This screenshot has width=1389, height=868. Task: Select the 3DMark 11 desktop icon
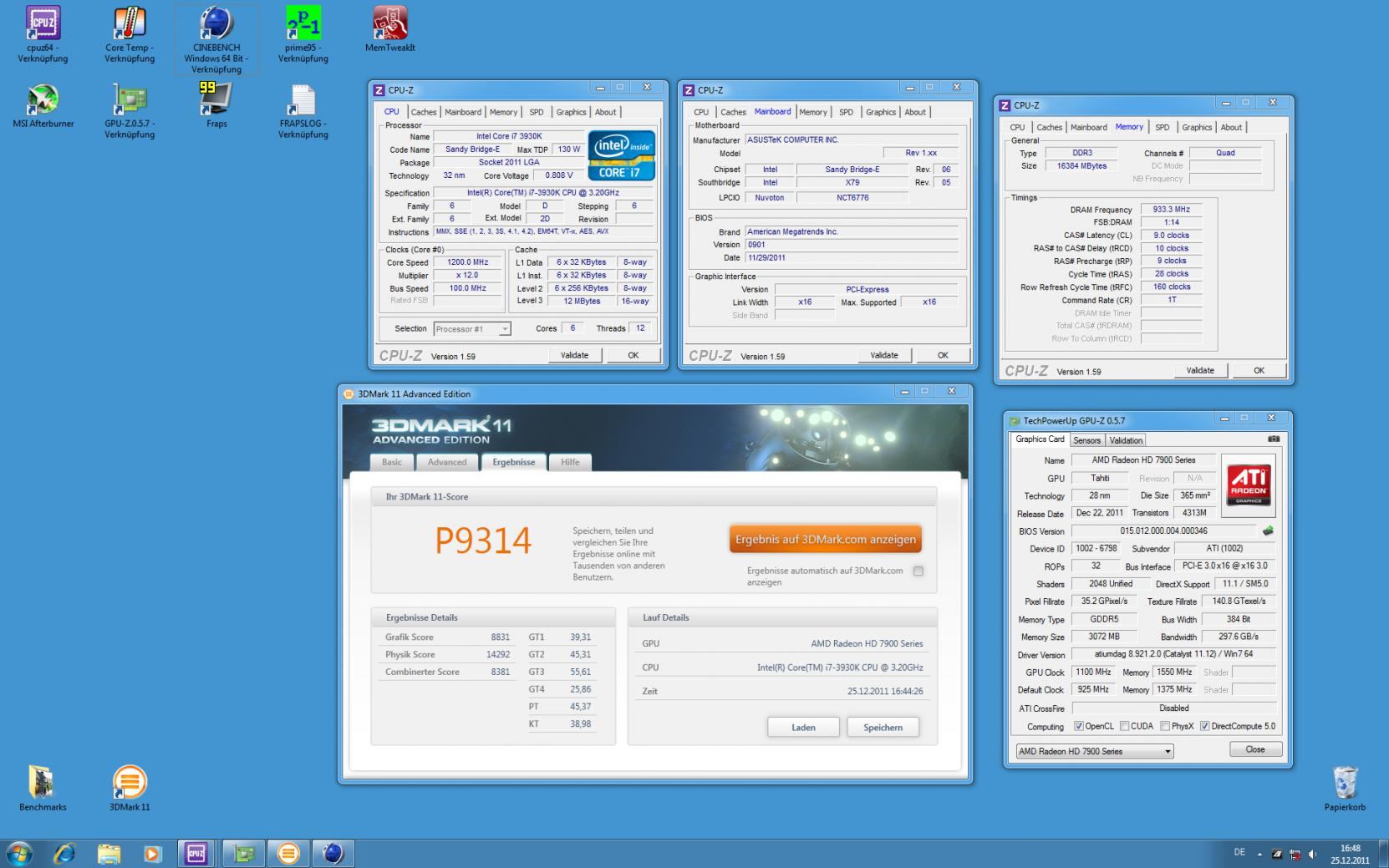click(130, 789)
